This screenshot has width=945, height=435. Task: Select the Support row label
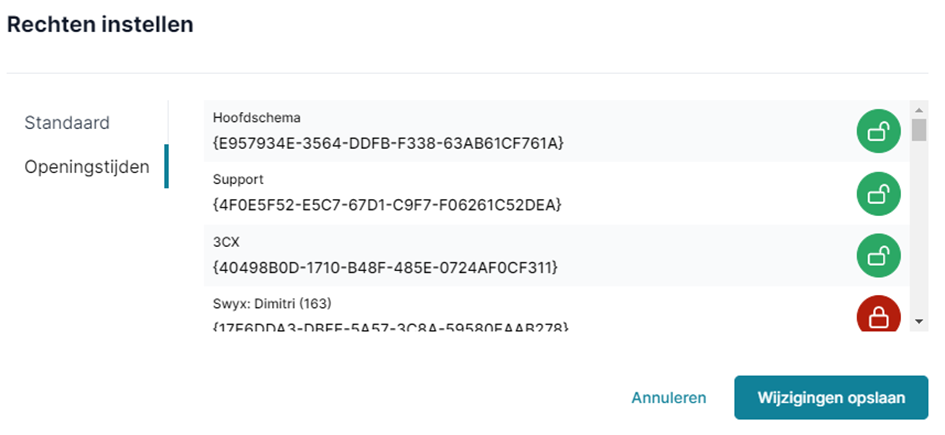tap(238, 180)
